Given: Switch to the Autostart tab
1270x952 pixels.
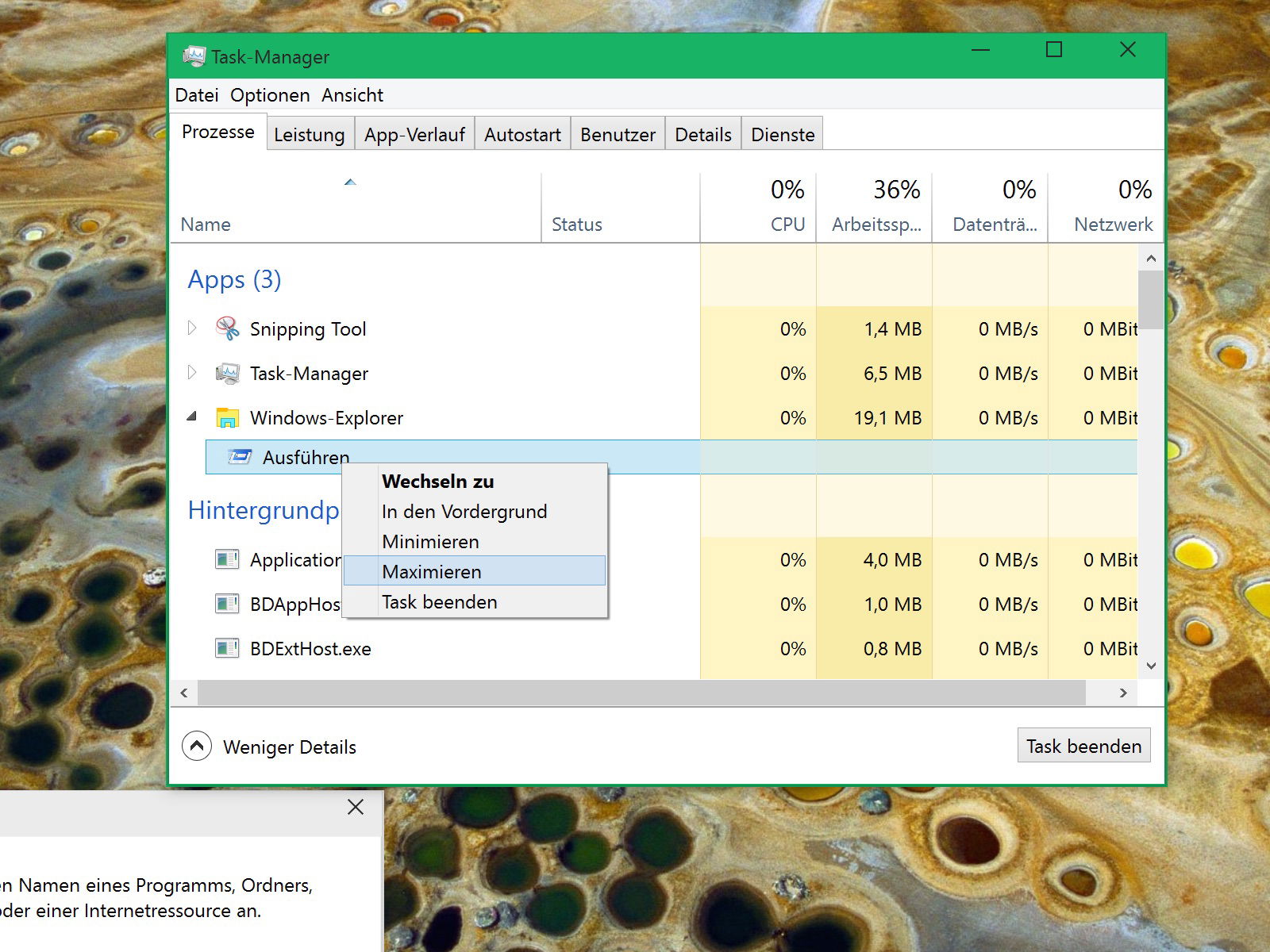Looking at the screenshot, I should [522, 134].
